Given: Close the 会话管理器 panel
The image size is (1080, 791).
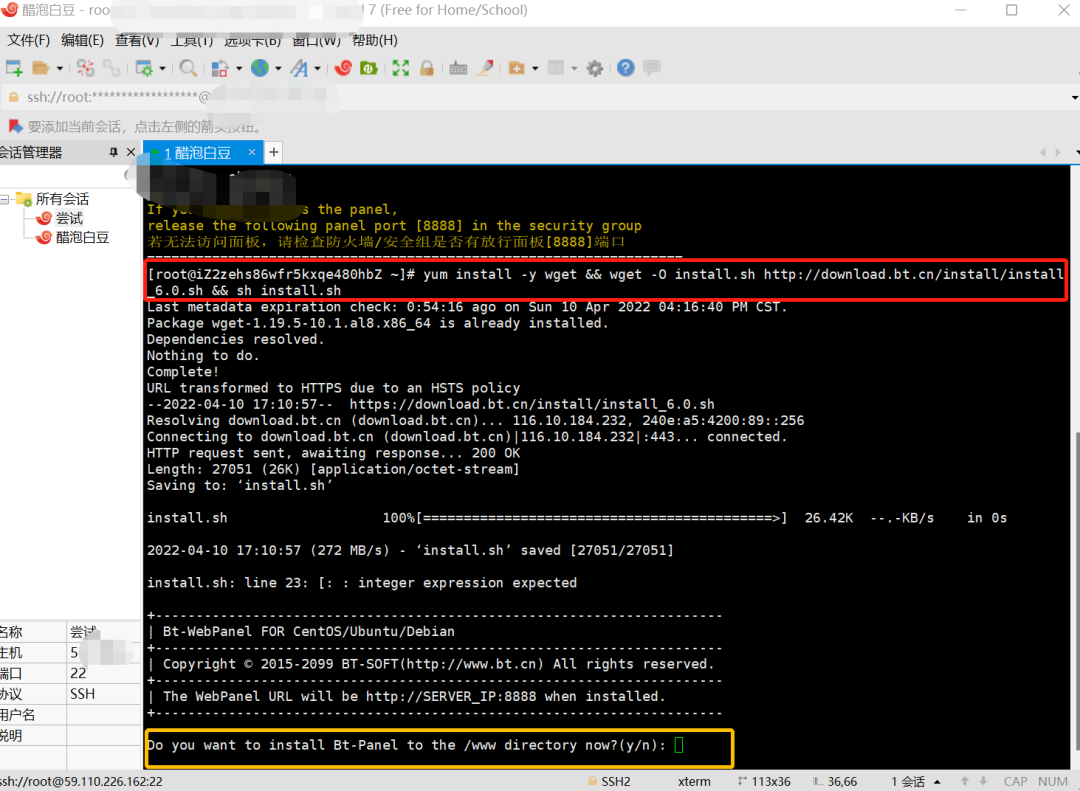Looking at the screenshot, I should (x=131, y=152).
